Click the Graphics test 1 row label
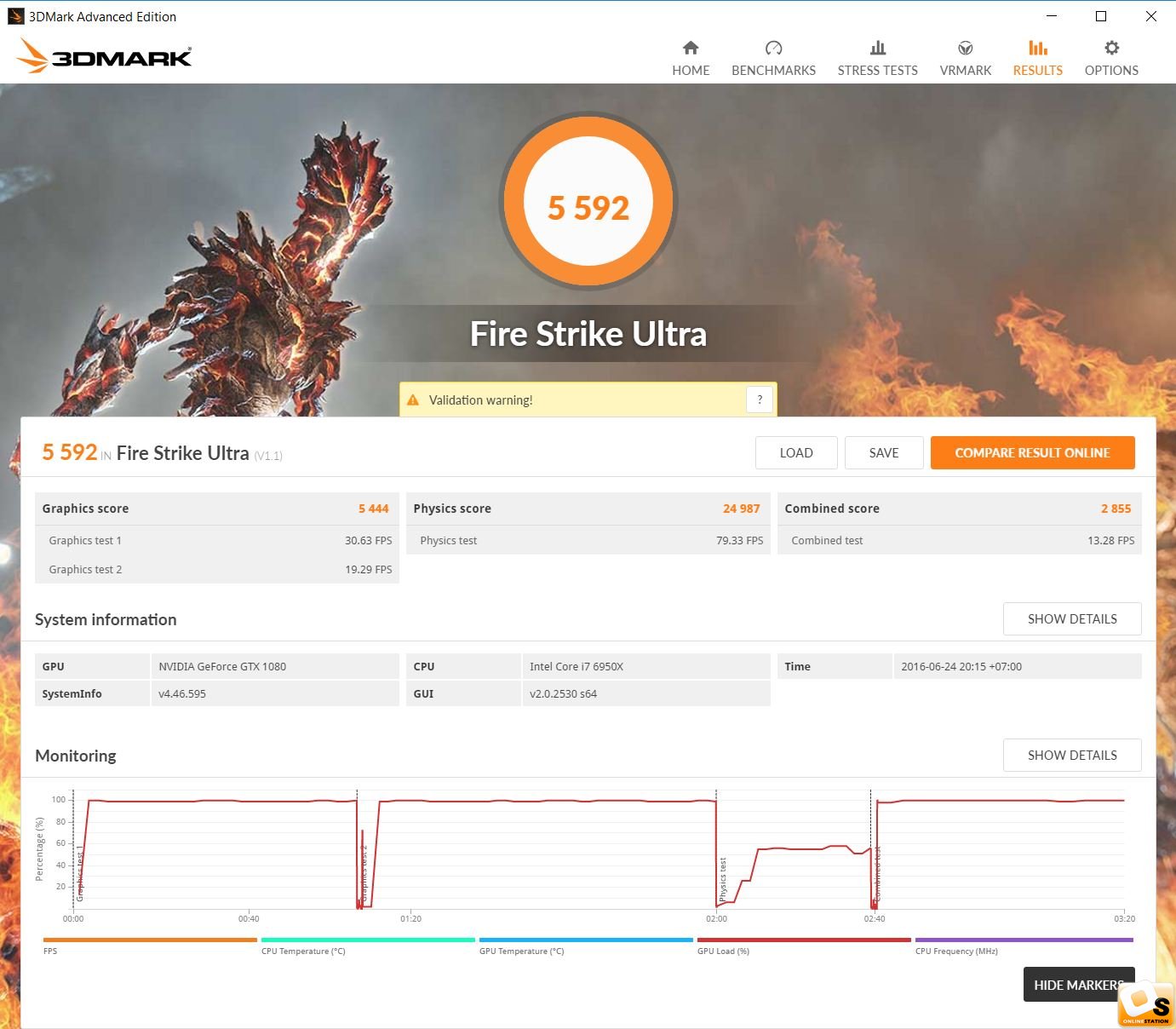This screenshot has width=1176, height=1029. click(x=85, y=541)
